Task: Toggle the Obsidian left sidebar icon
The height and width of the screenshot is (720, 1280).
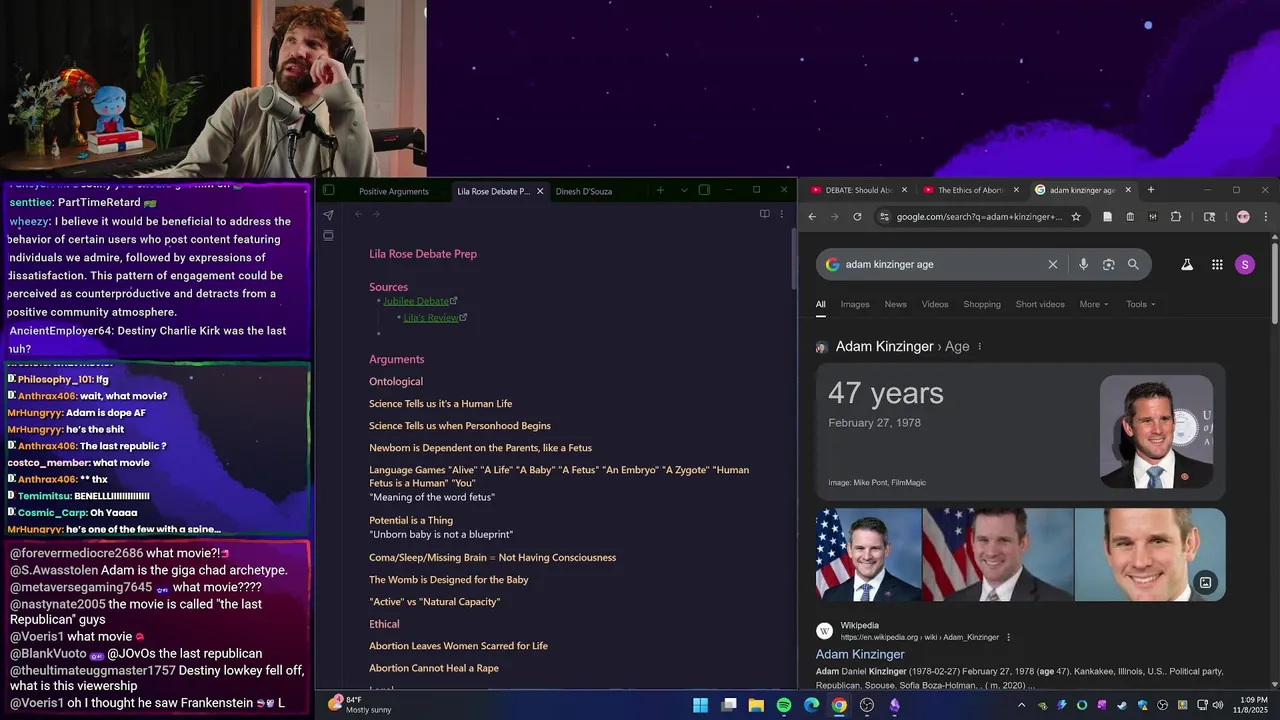Action: point(328,190)
